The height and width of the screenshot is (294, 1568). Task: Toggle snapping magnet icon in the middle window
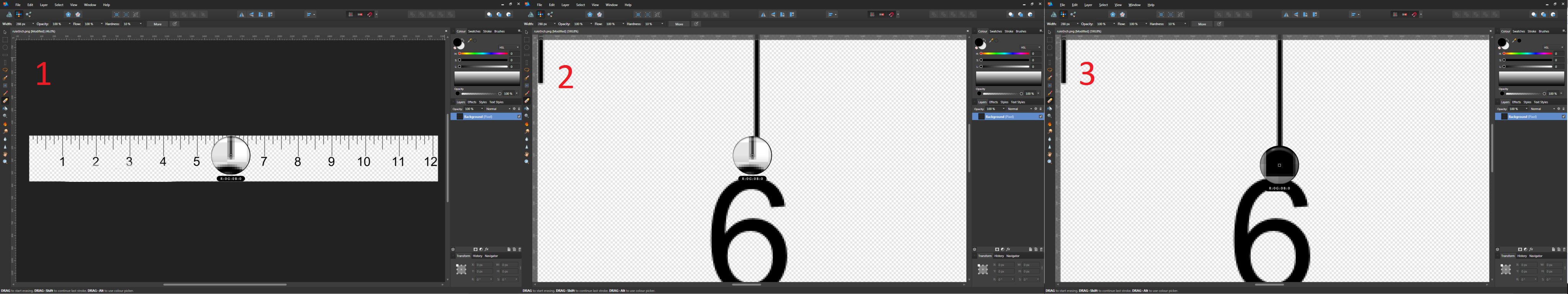(x=891, y=14)
